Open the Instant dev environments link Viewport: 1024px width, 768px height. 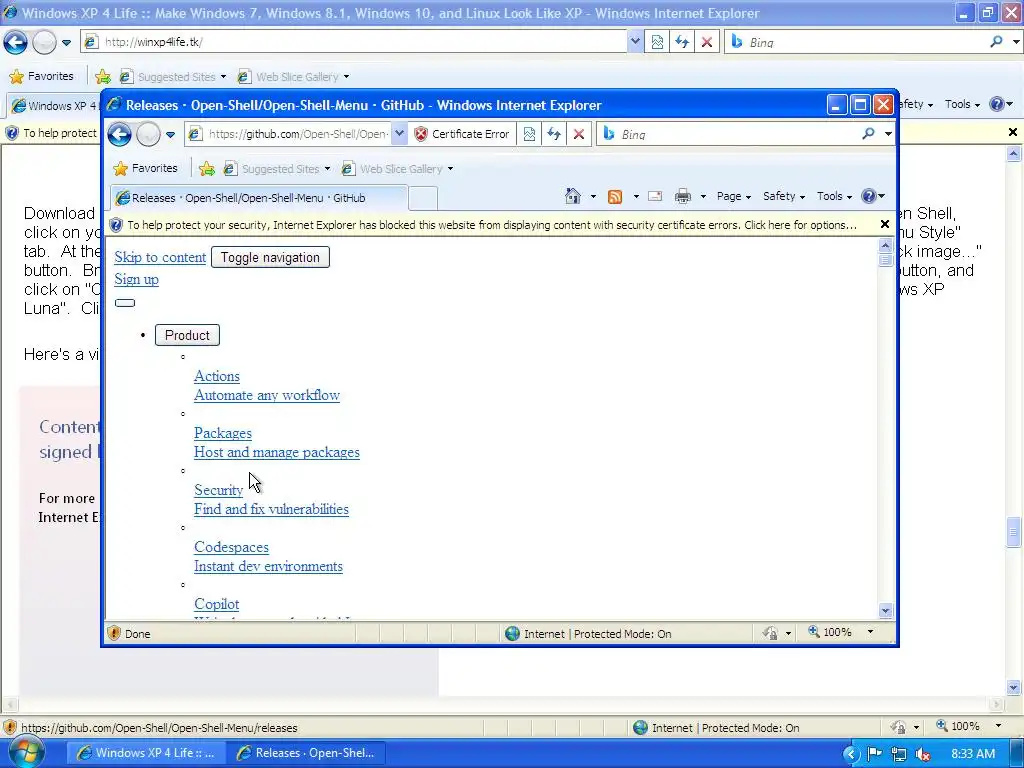click(268, 566)
